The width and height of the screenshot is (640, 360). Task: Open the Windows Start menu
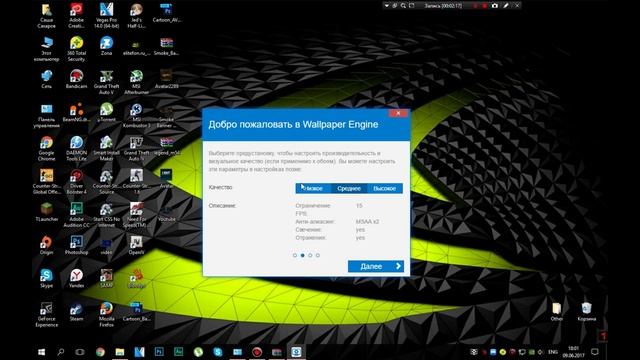[41, 352]
